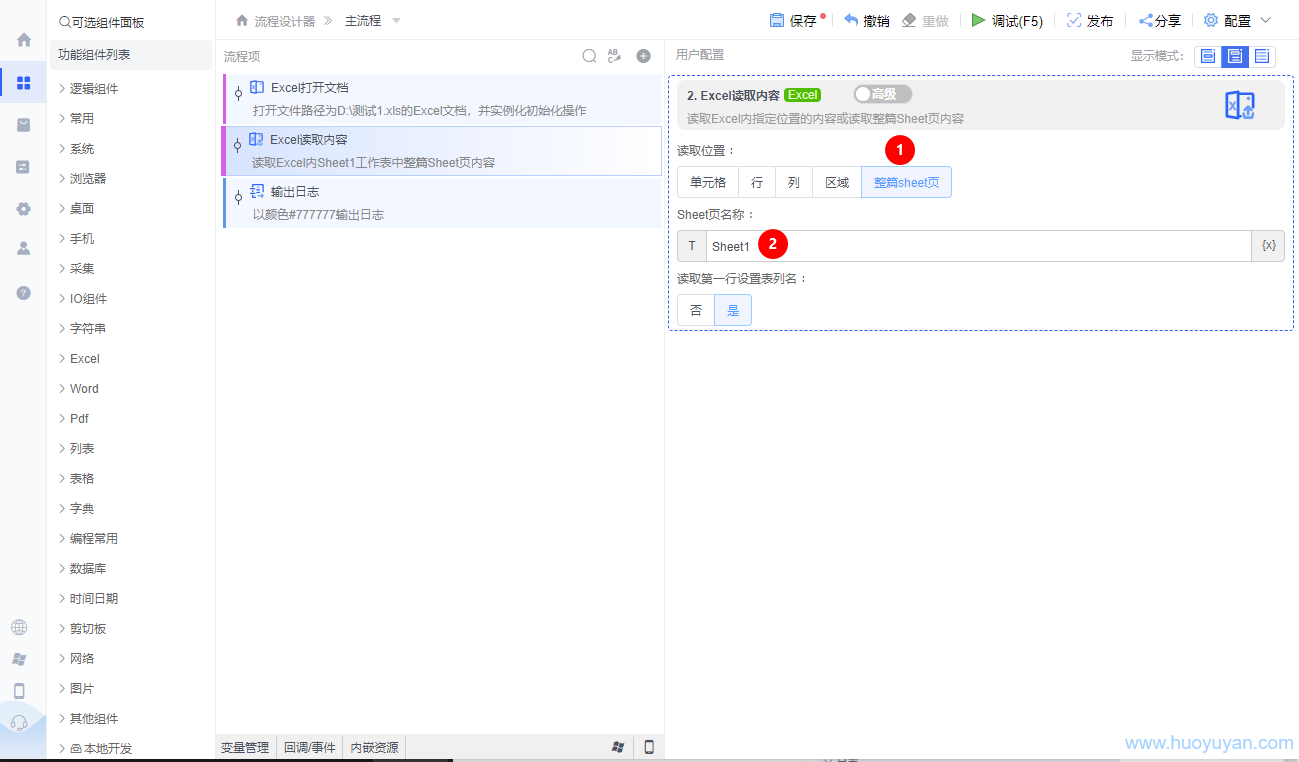Image resolution: width=1299 pixels, height=762 pixels.
Task: Click the Windows icon in bottom bar
Action: pos(618,747)
